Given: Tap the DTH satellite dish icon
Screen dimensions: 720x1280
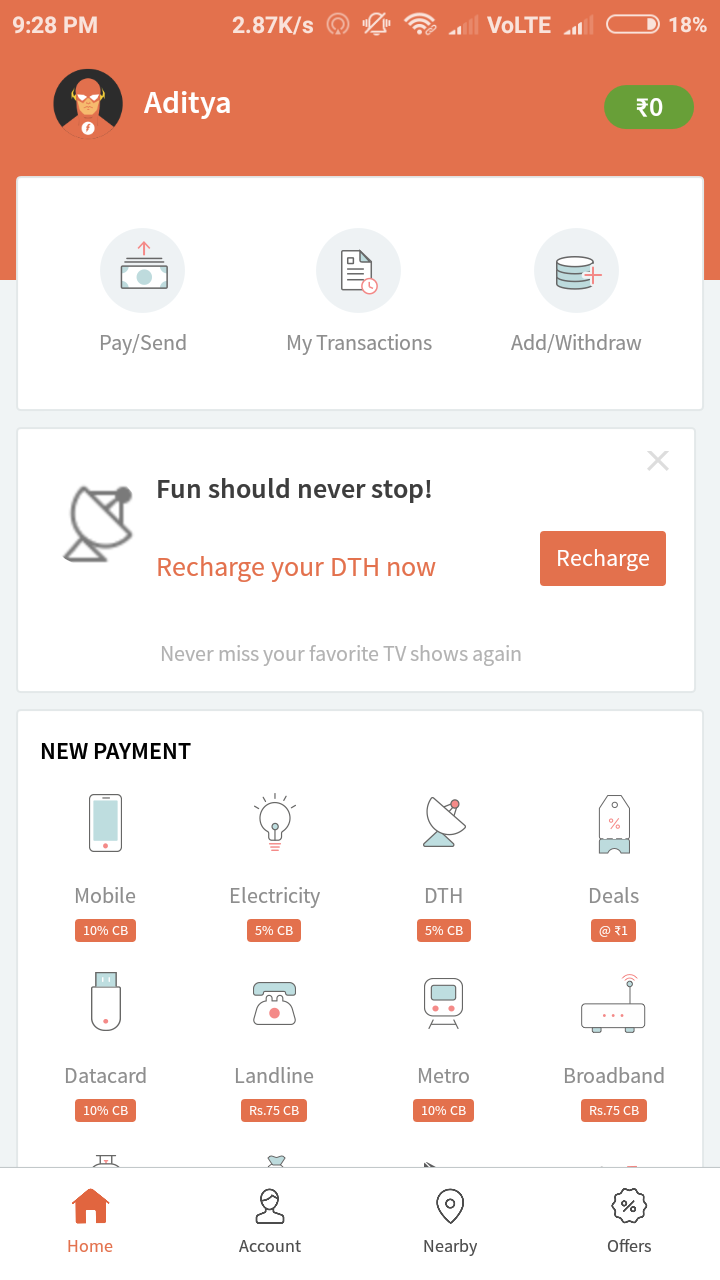Looking at the screenshot, I should click(x=444, y=823).
